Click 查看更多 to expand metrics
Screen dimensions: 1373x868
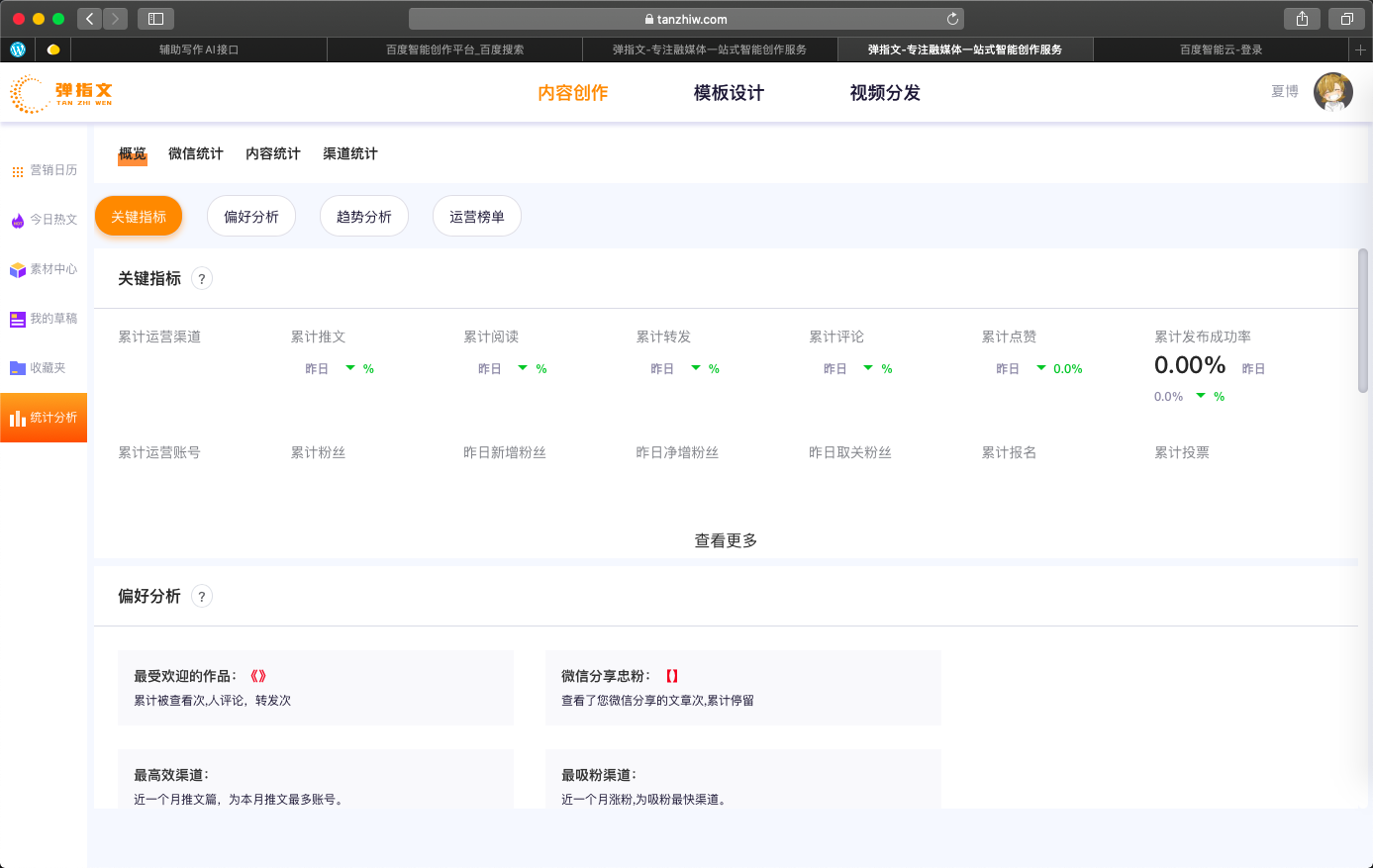pyautogui.click(x=726, y=540)
